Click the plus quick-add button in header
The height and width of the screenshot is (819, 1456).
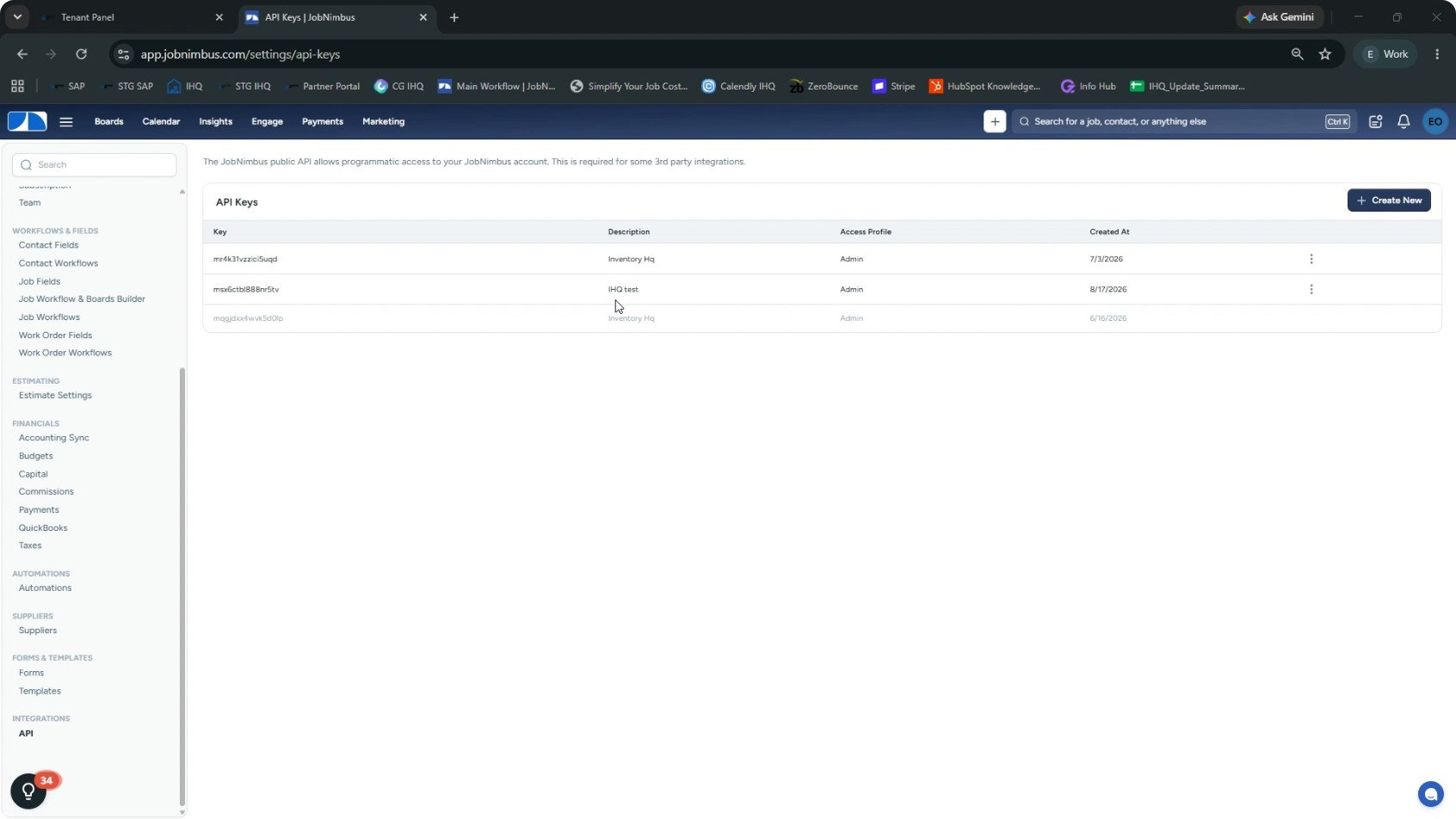click(x=995, y=121)
